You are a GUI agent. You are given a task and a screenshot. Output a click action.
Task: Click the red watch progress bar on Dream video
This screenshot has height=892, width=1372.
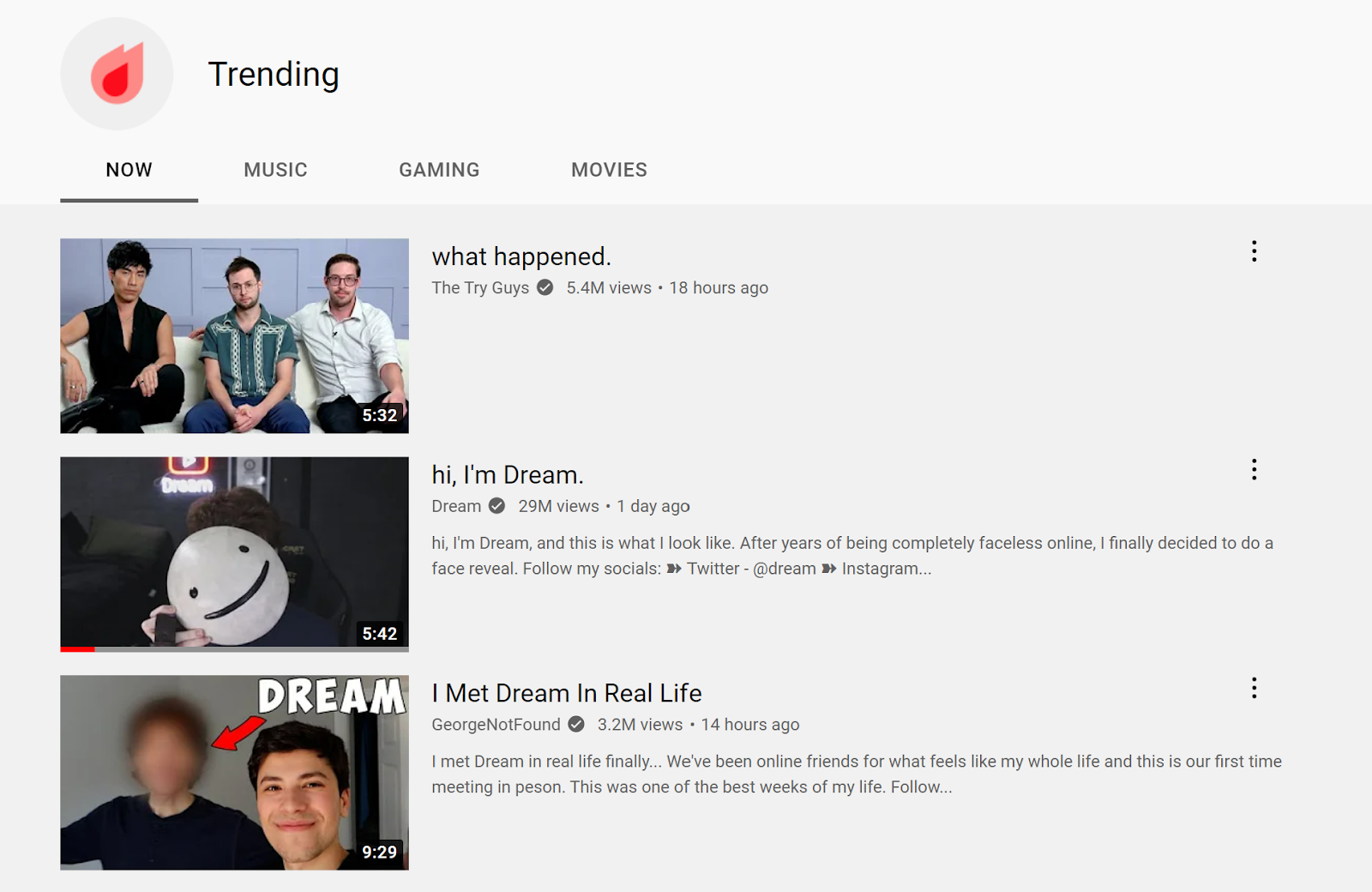(77, 649)
